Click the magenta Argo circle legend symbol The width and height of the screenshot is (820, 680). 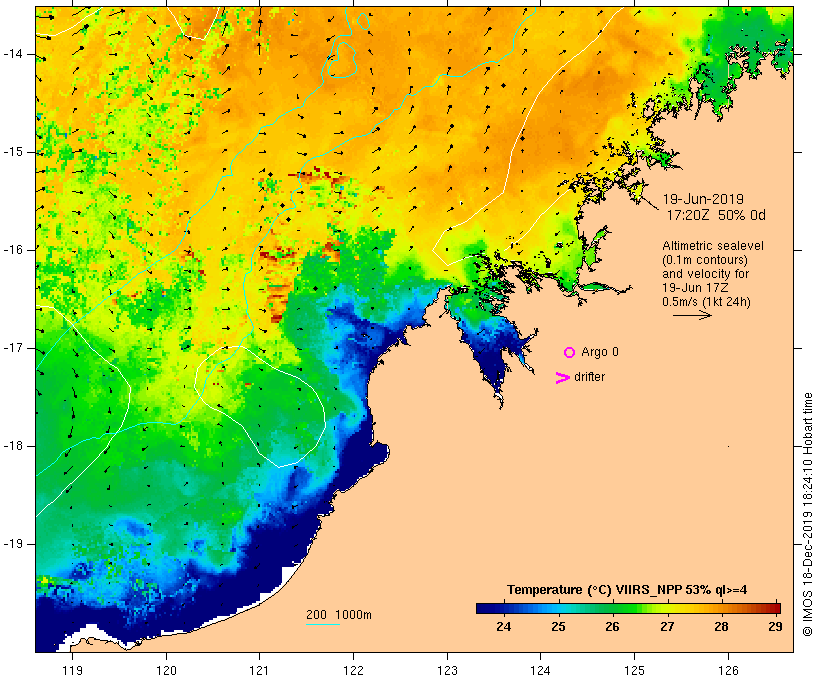point(570,353)
